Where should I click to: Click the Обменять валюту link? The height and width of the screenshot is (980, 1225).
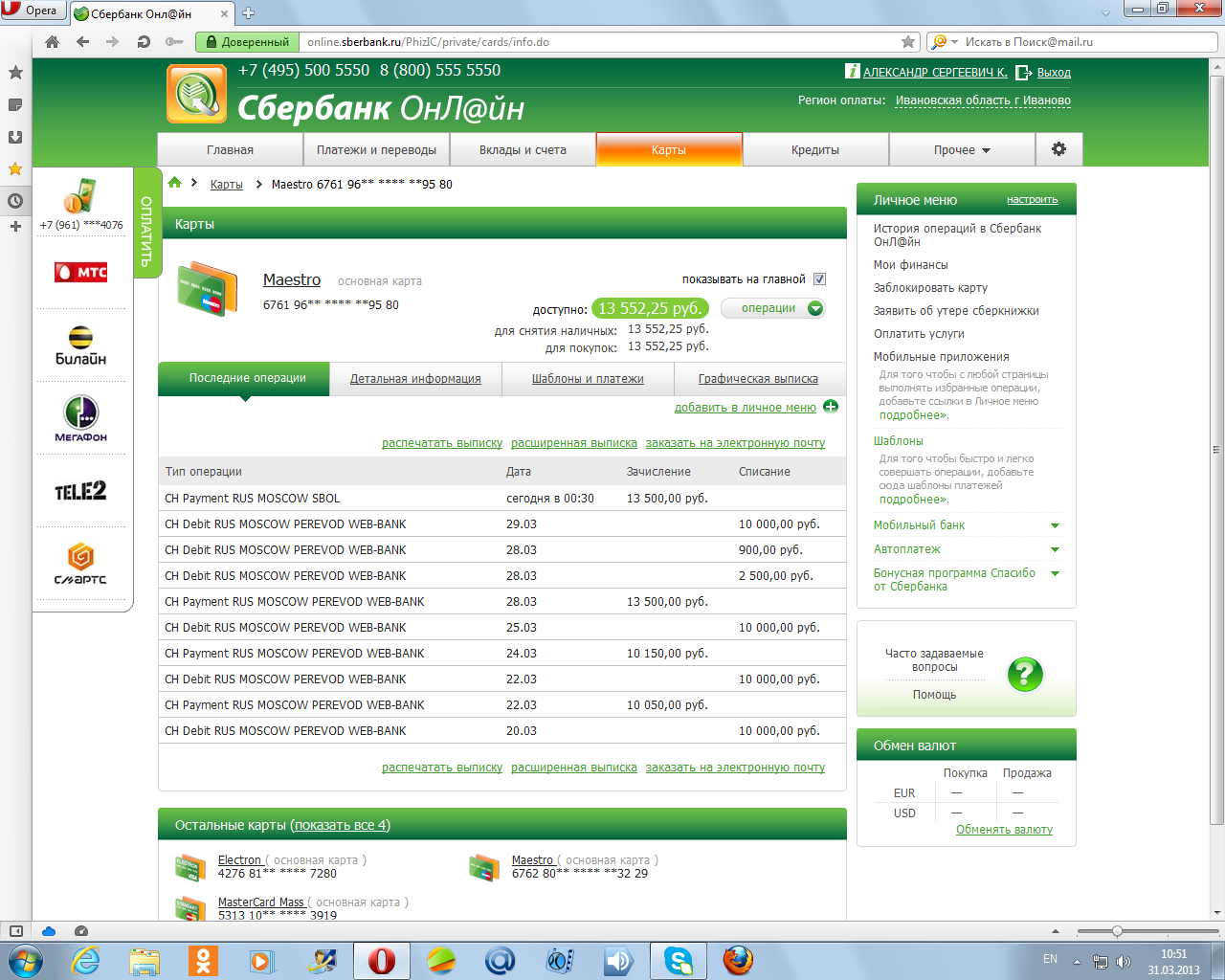[x=1004, y=830]
